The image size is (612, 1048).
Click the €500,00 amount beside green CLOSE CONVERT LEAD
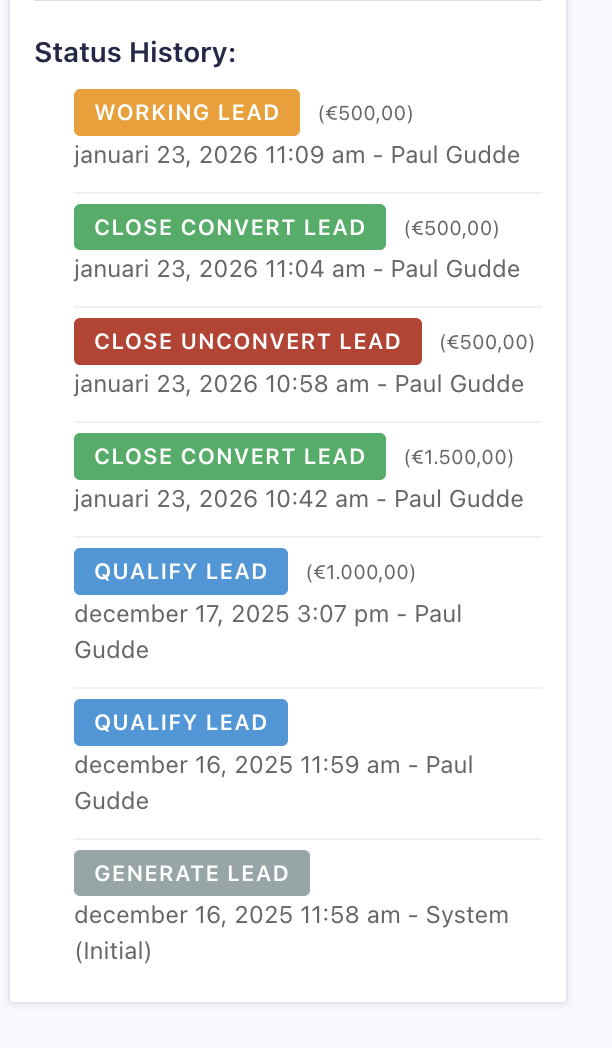pos(452,228)
